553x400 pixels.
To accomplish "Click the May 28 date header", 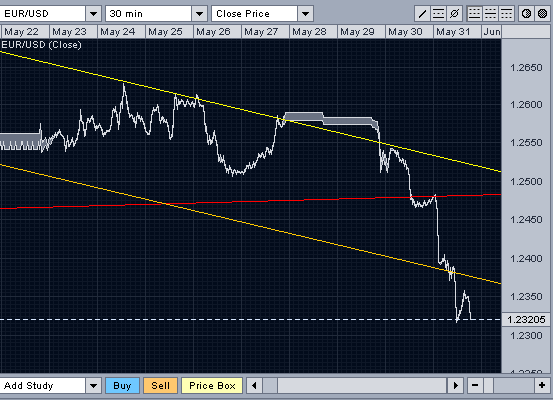I will pyautogui.click(x=313, y=32).
